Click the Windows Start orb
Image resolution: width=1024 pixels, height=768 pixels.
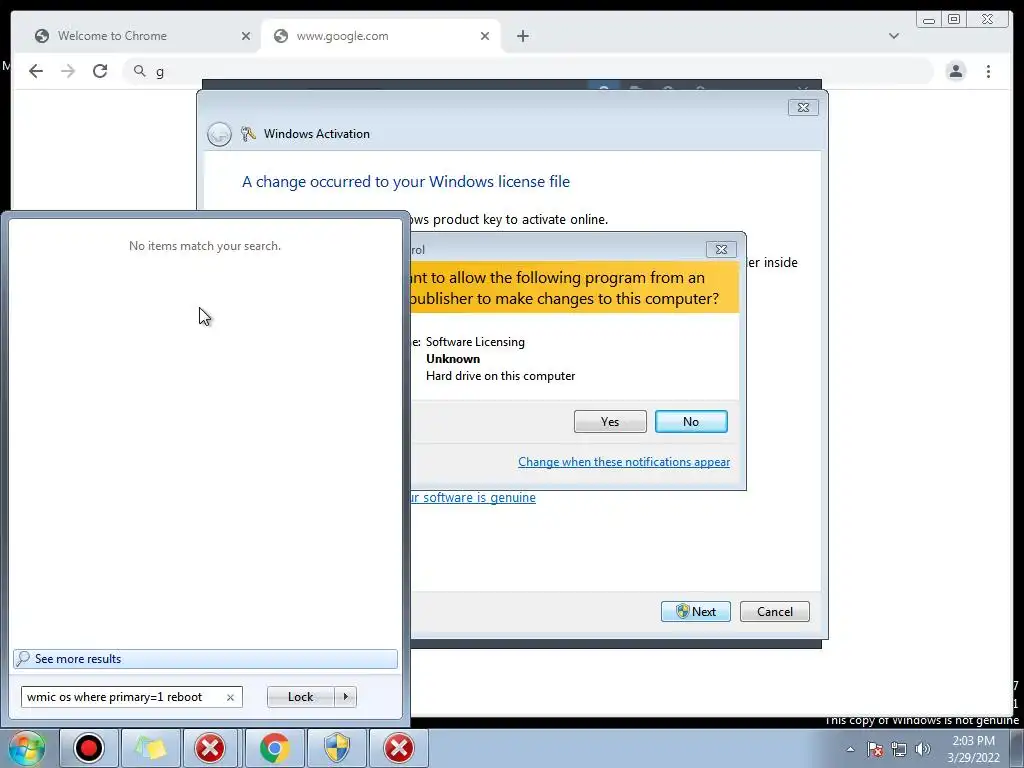26,748
